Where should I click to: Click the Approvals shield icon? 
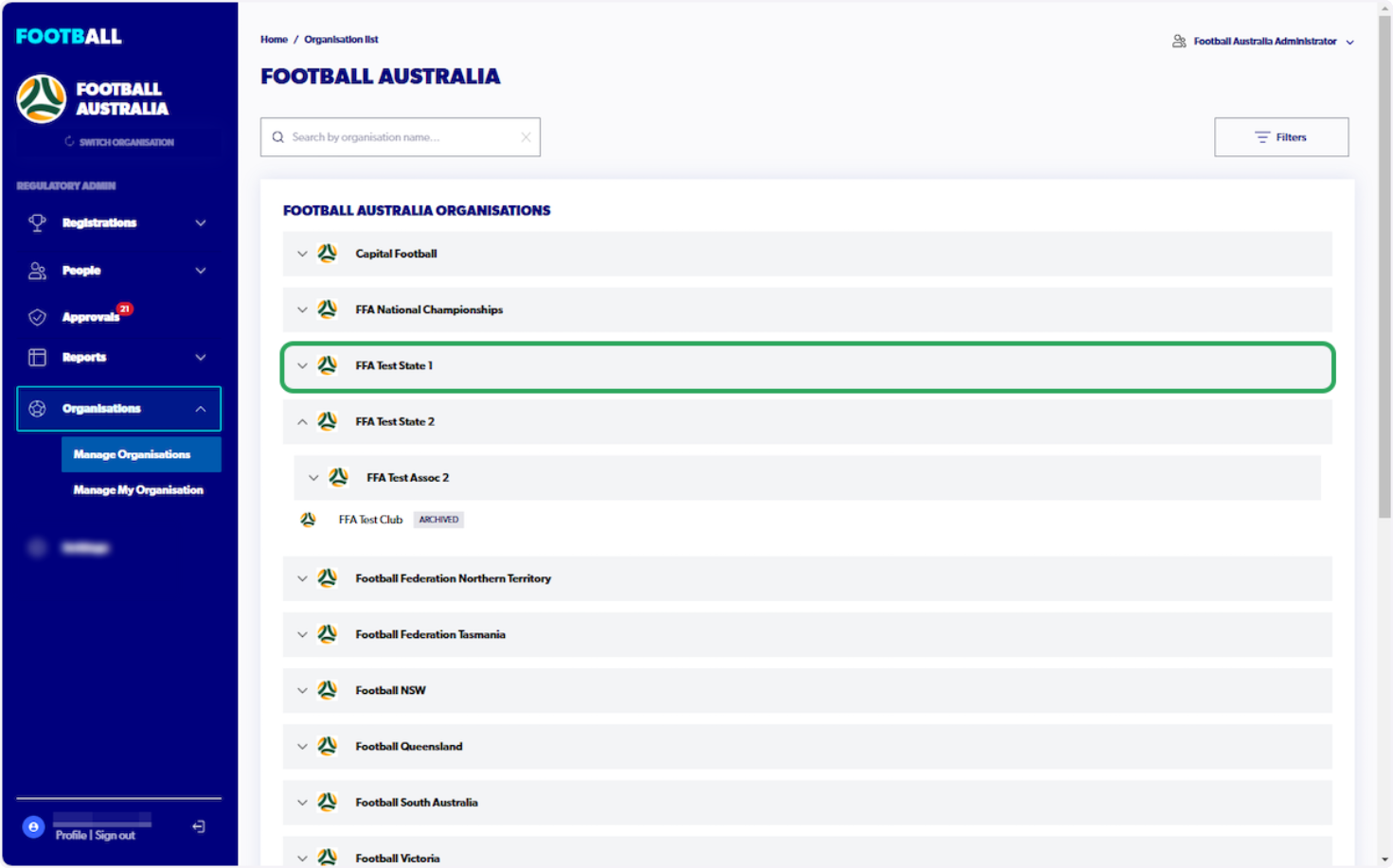tap(37, 317)
